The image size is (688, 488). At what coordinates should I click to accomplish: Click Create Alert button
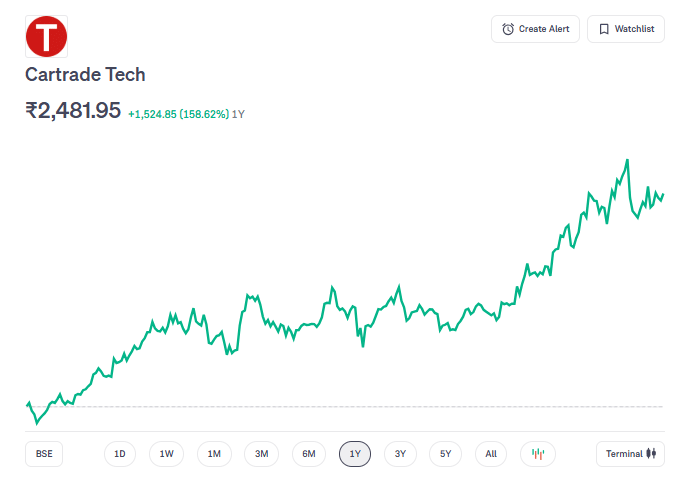click(535, 29)
